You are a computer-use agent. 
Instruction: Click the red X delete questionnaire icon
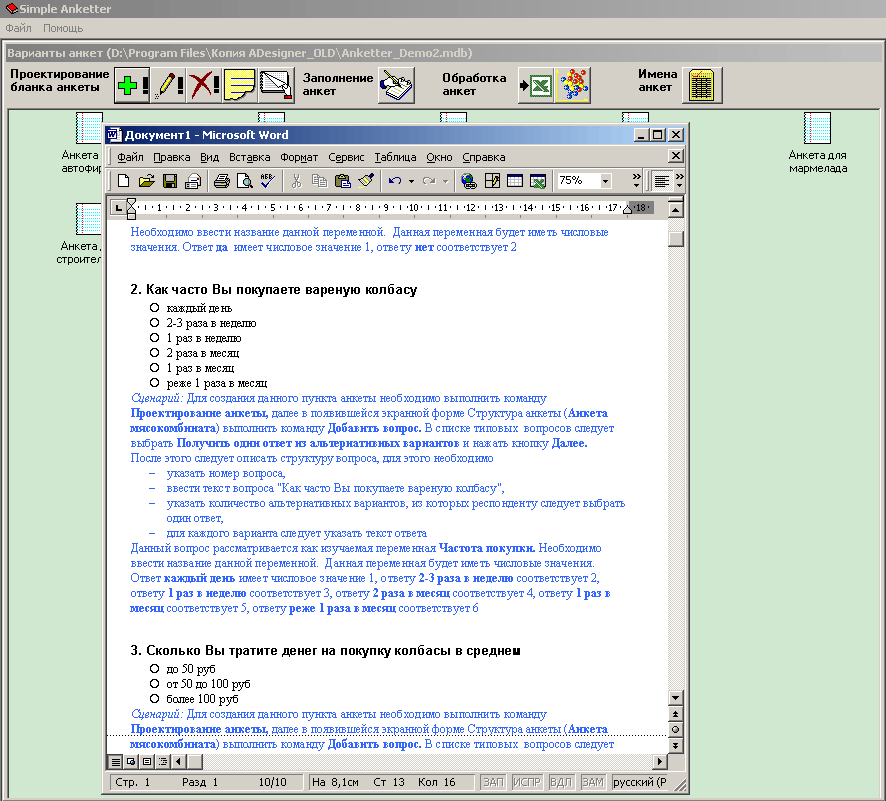tap(203, 85)
